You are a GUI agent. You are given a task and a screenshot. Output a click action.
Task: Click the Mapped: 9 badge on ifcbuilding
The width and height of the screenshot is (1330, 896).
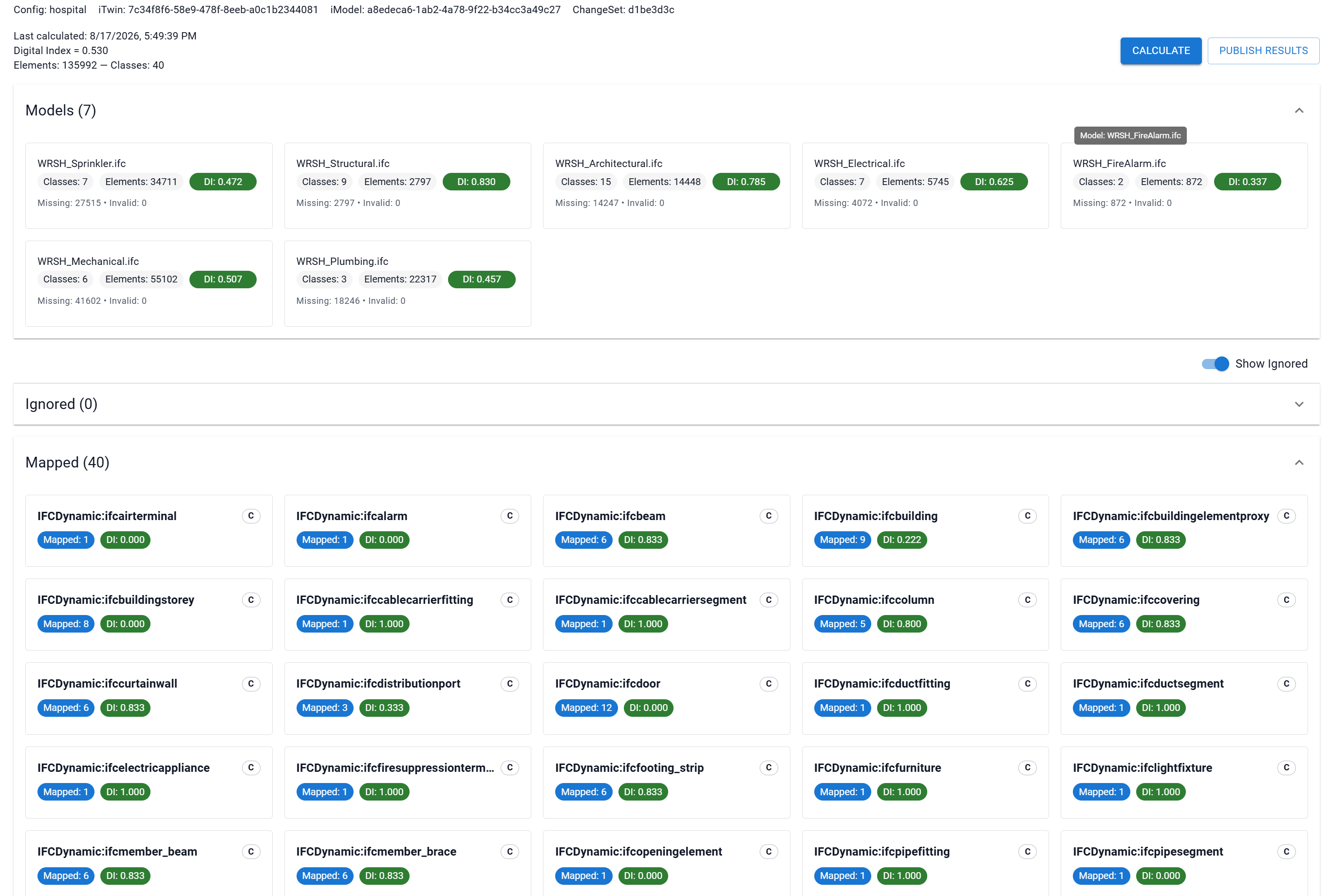[x=842, y=540]
